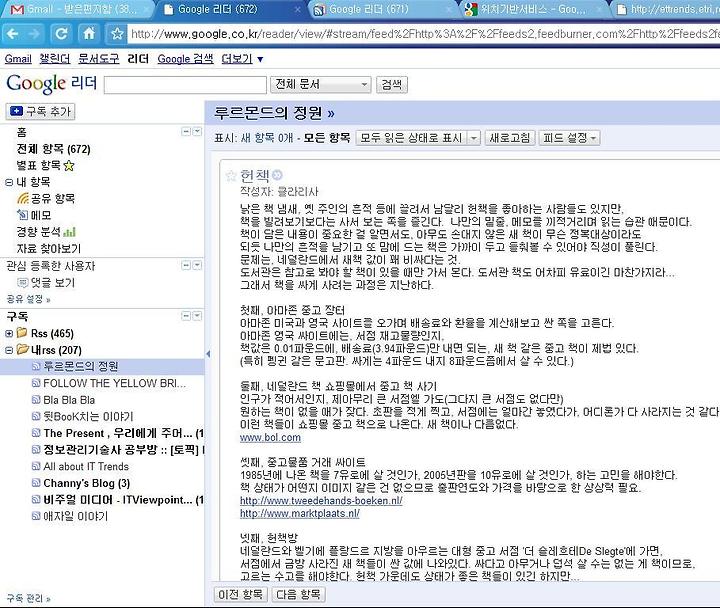This screenshot has width=720, height=608.
Task: Collapse sidebar with the divider arrow
Action: 208,354
